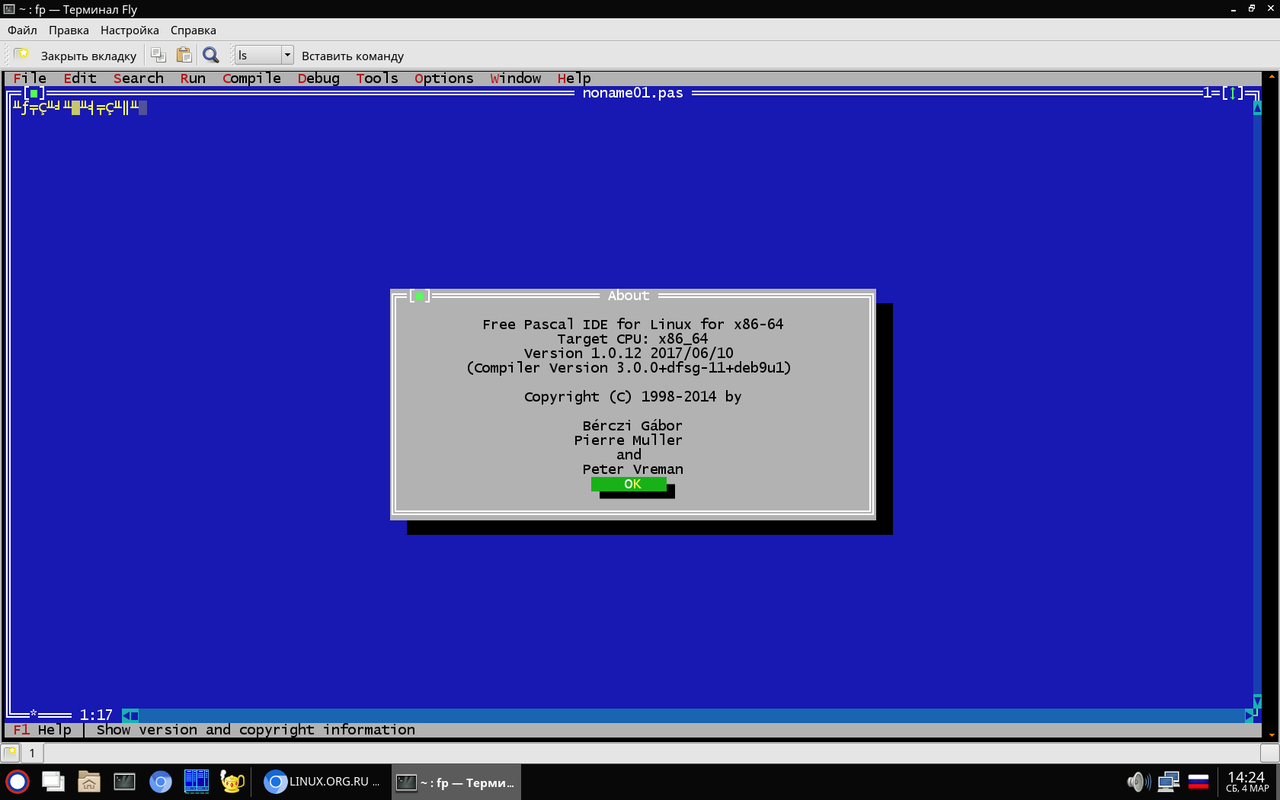
Task: Open the Edit menu in Free Pascal IDE
Action: coord(80,78)
